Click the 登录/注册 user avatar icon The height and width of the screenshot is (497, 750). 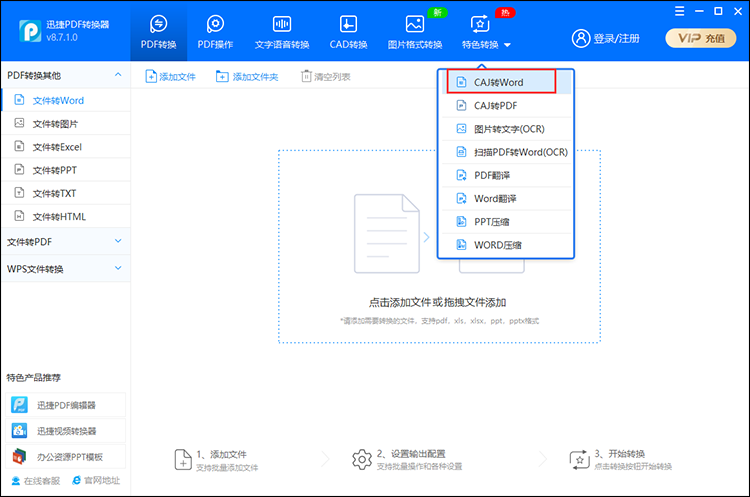pos(581,38)
